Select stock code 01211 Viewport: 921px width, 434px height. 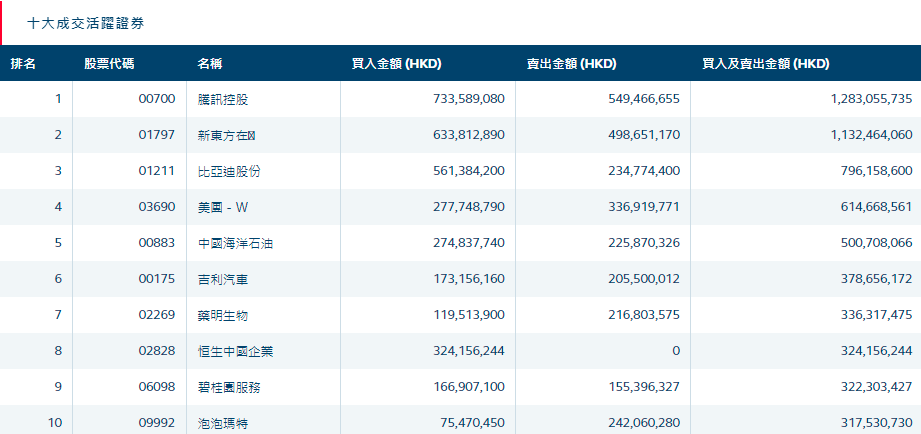point(157,171)
